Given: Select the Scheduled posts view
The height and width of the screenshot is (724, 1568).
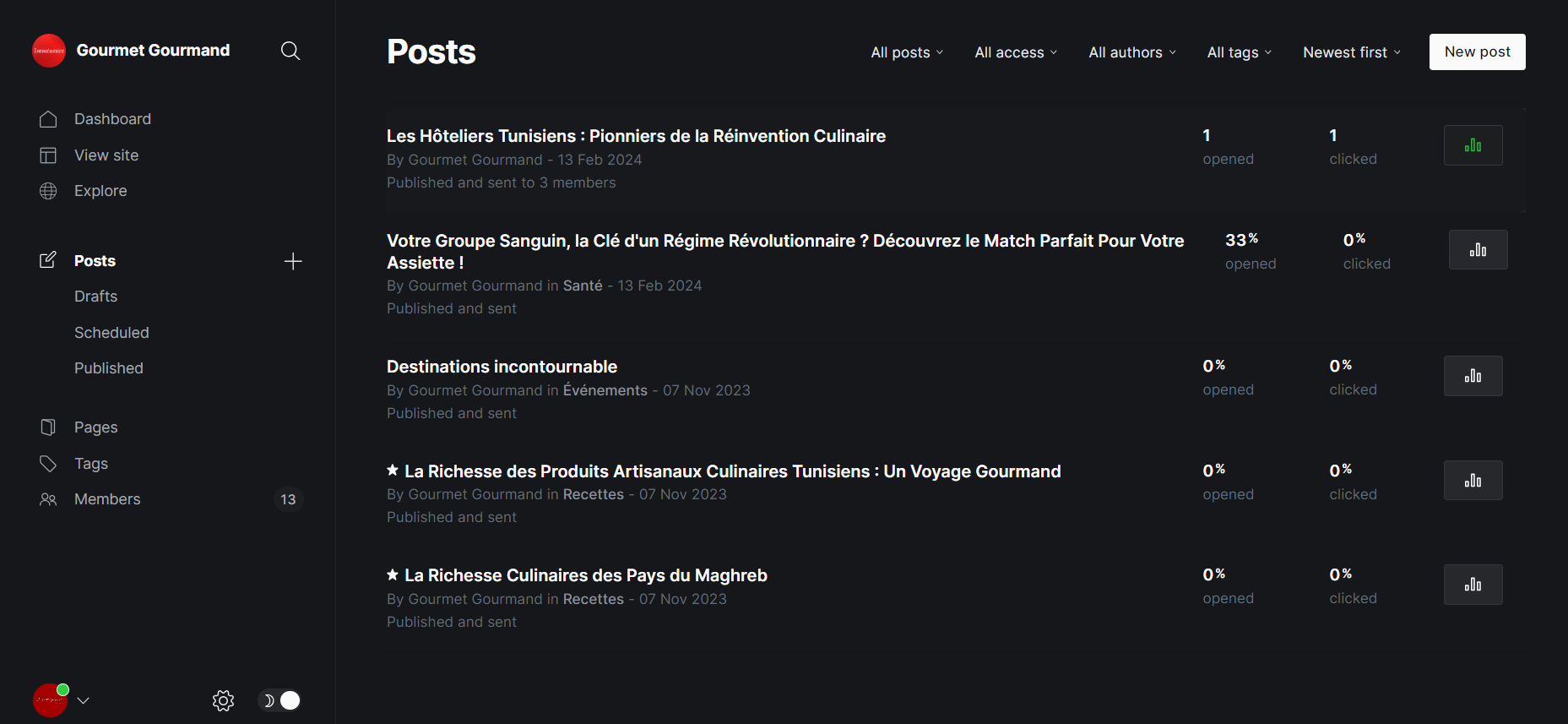Looking at the screenshot, I should (111, 333).
